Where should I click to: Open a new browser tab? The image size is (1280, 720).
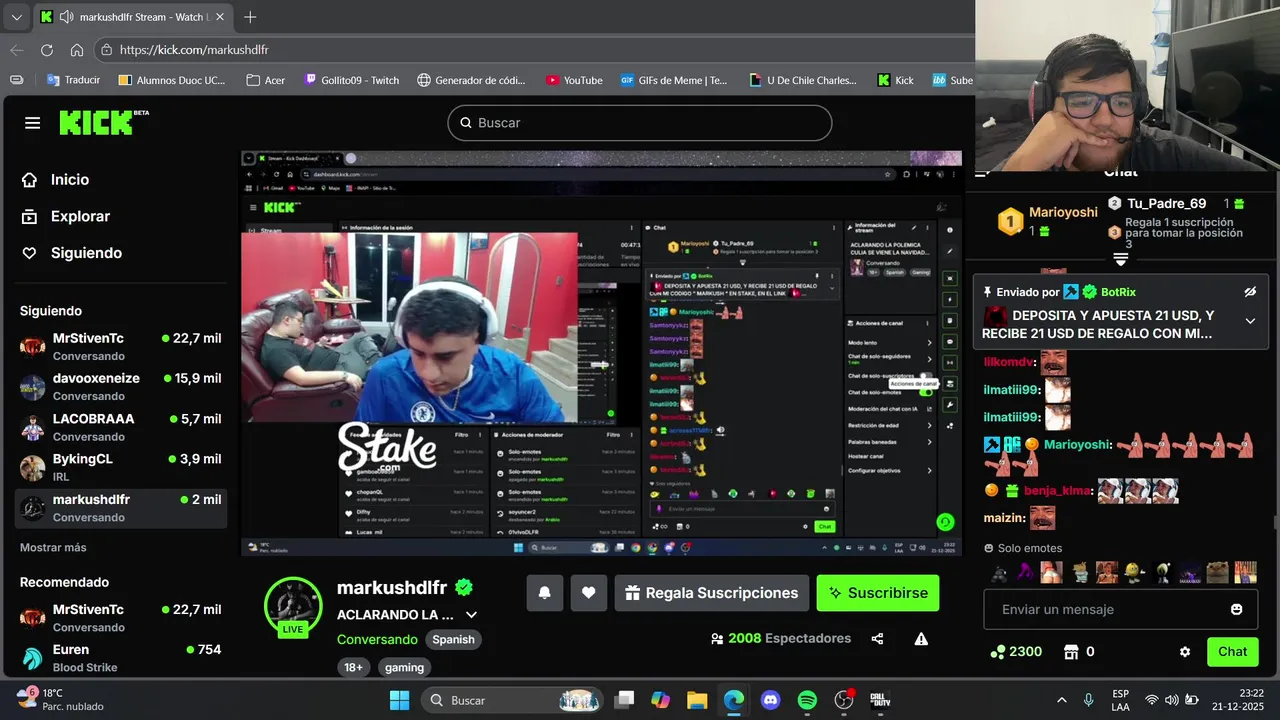(250, 17)
